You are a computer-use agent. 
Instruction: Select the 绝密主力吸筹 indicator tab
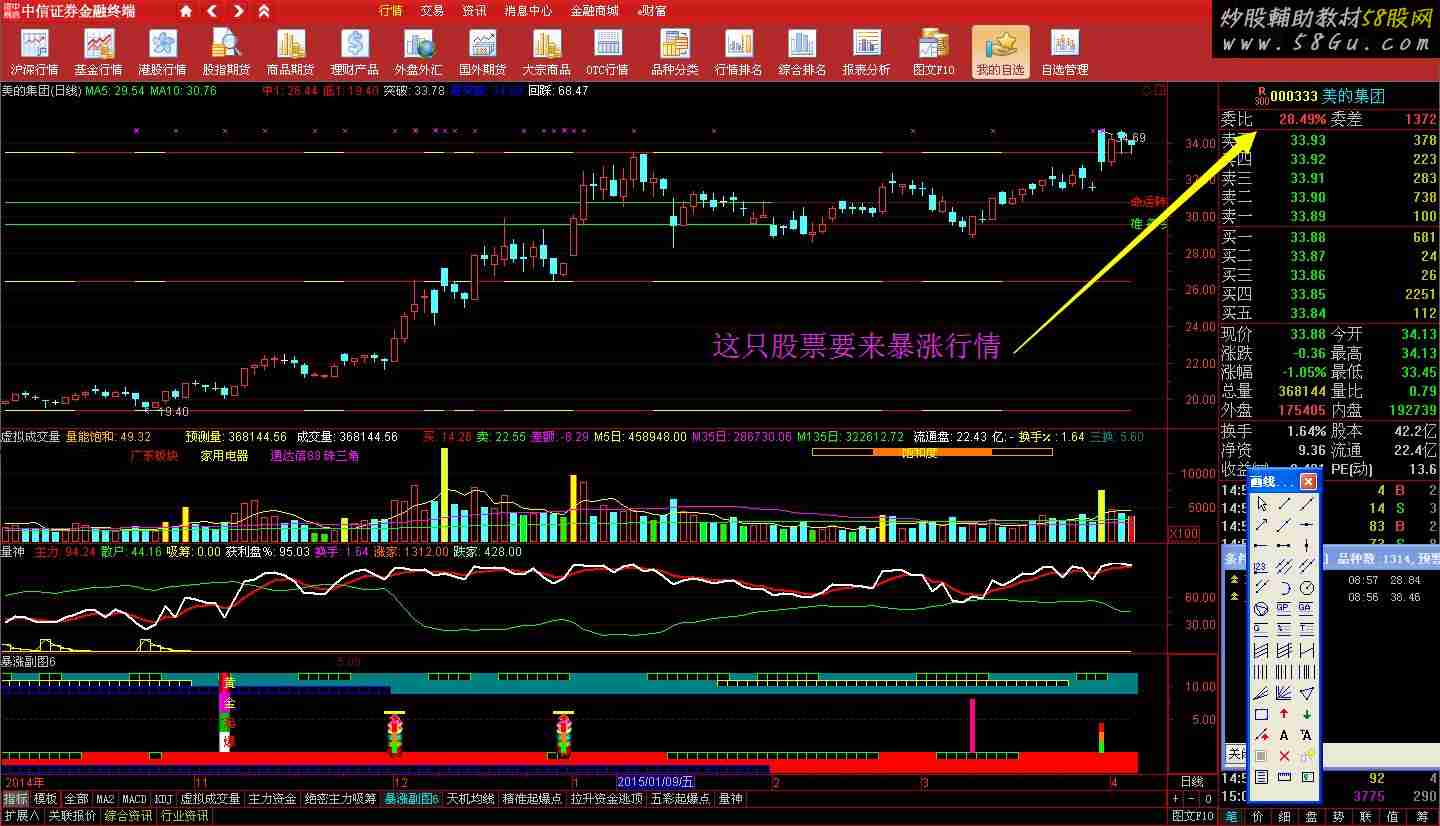(341, 799)
